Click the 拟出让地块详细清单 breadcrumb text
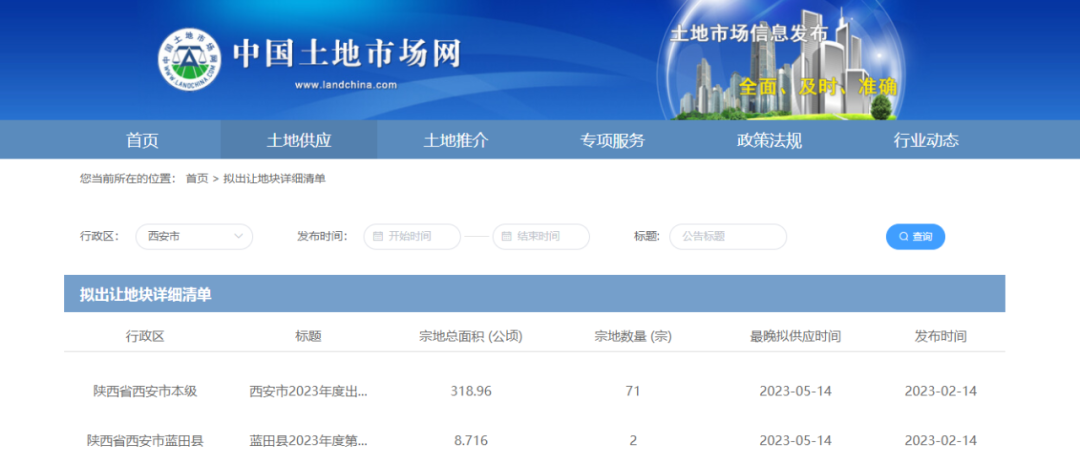 pyautogui.click(x=274, y=179)
